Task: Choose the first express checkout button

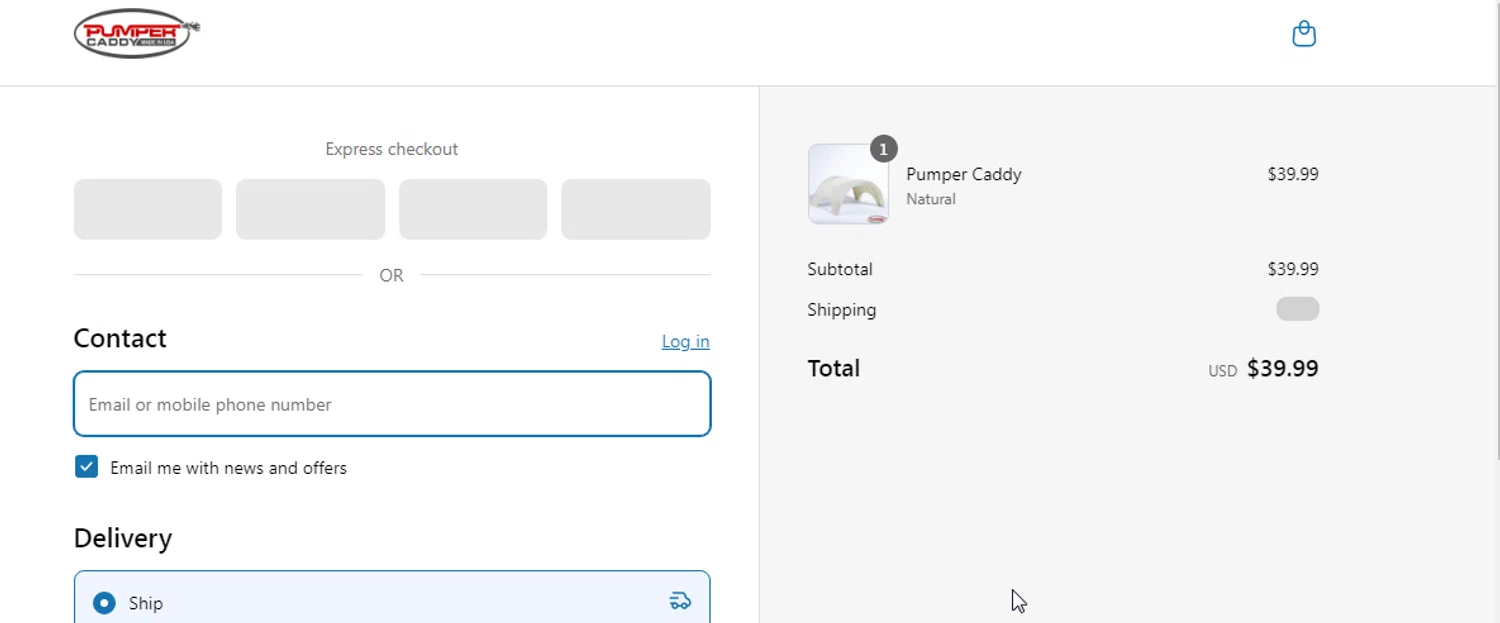Action: [x=148, y=209]
